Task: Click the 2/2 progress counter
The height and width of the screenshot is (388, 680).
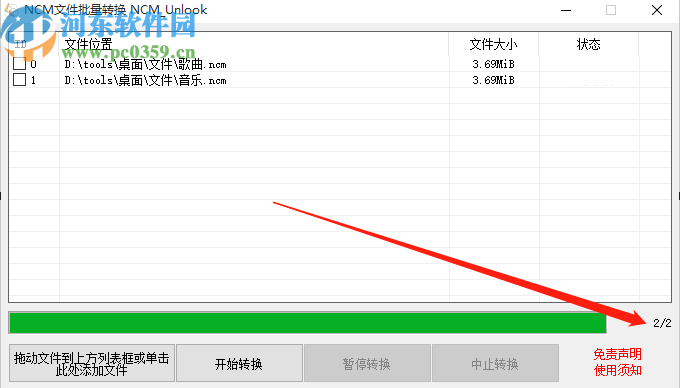Action: (x=662, y=323)
